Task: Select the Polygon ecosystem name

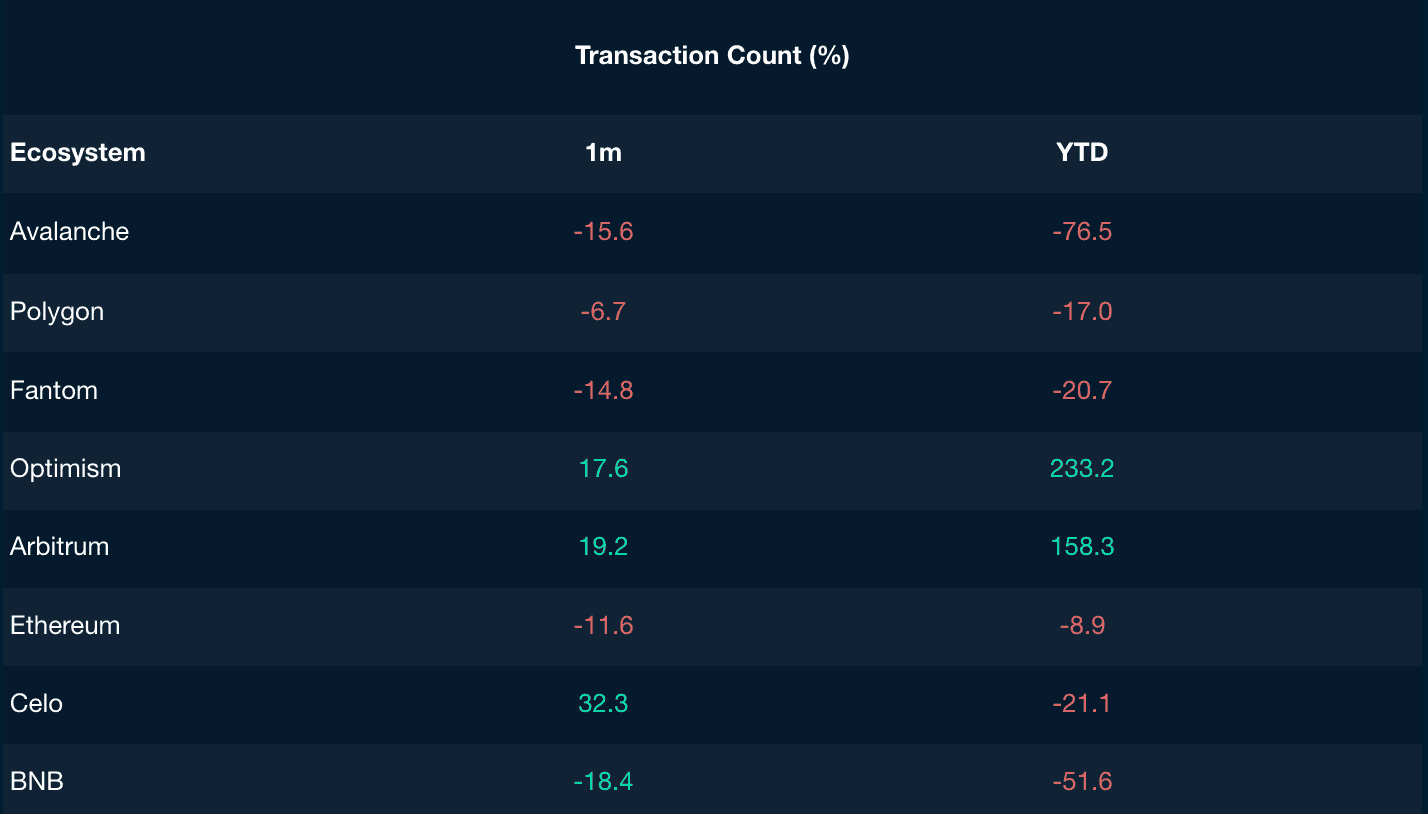Action: point(57,311)
